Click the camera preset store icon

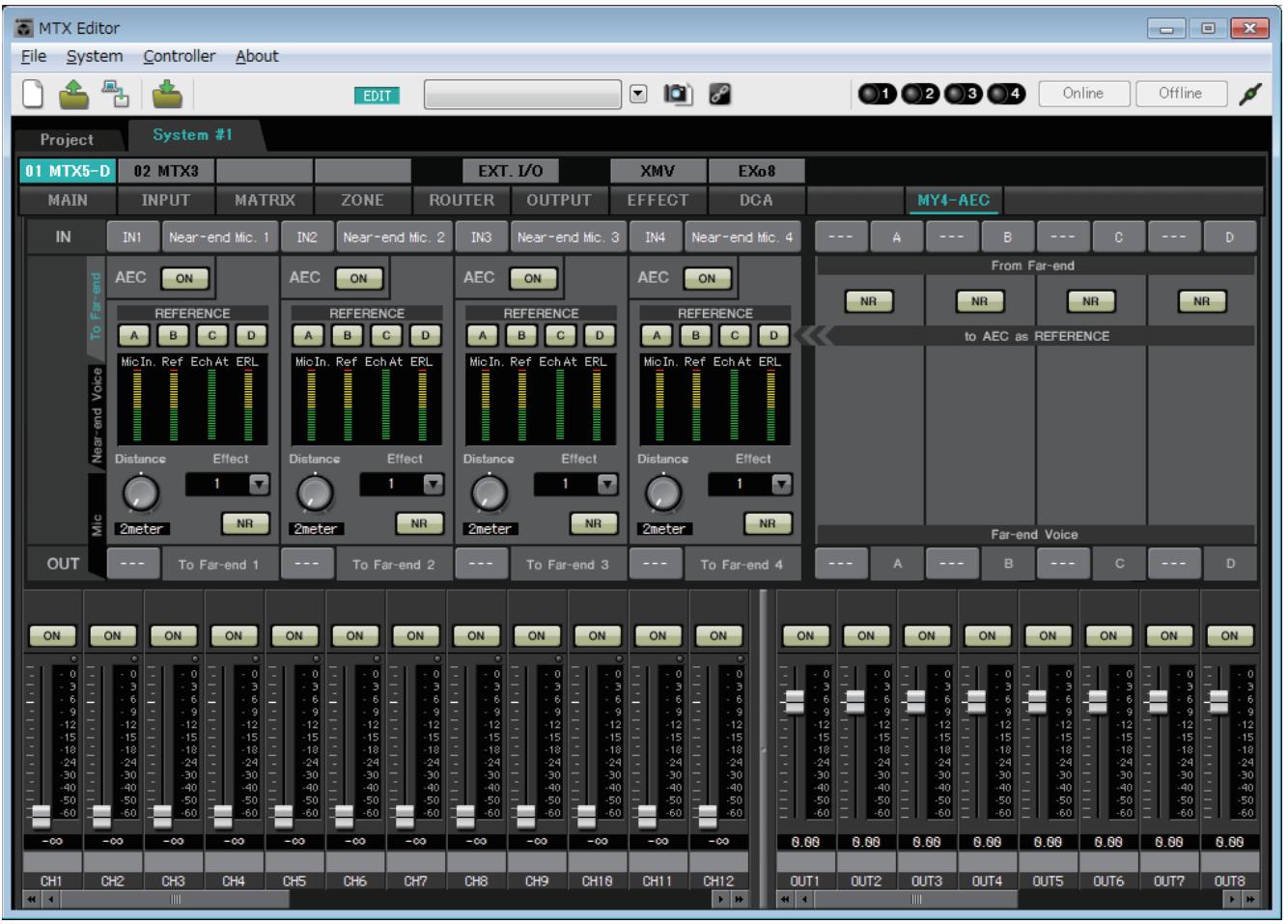[678, 94]
